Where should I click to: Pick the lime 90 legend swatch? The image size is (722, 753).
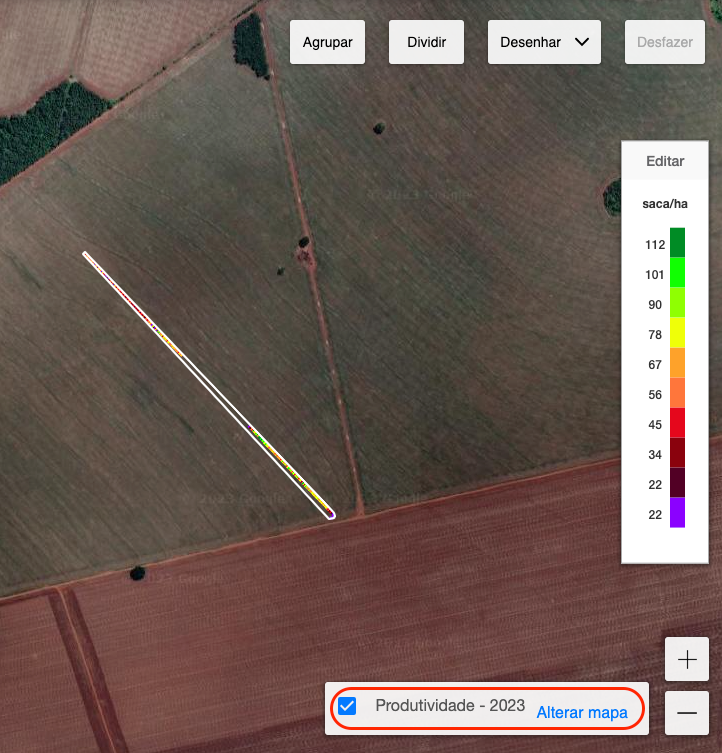pos(677,303)
